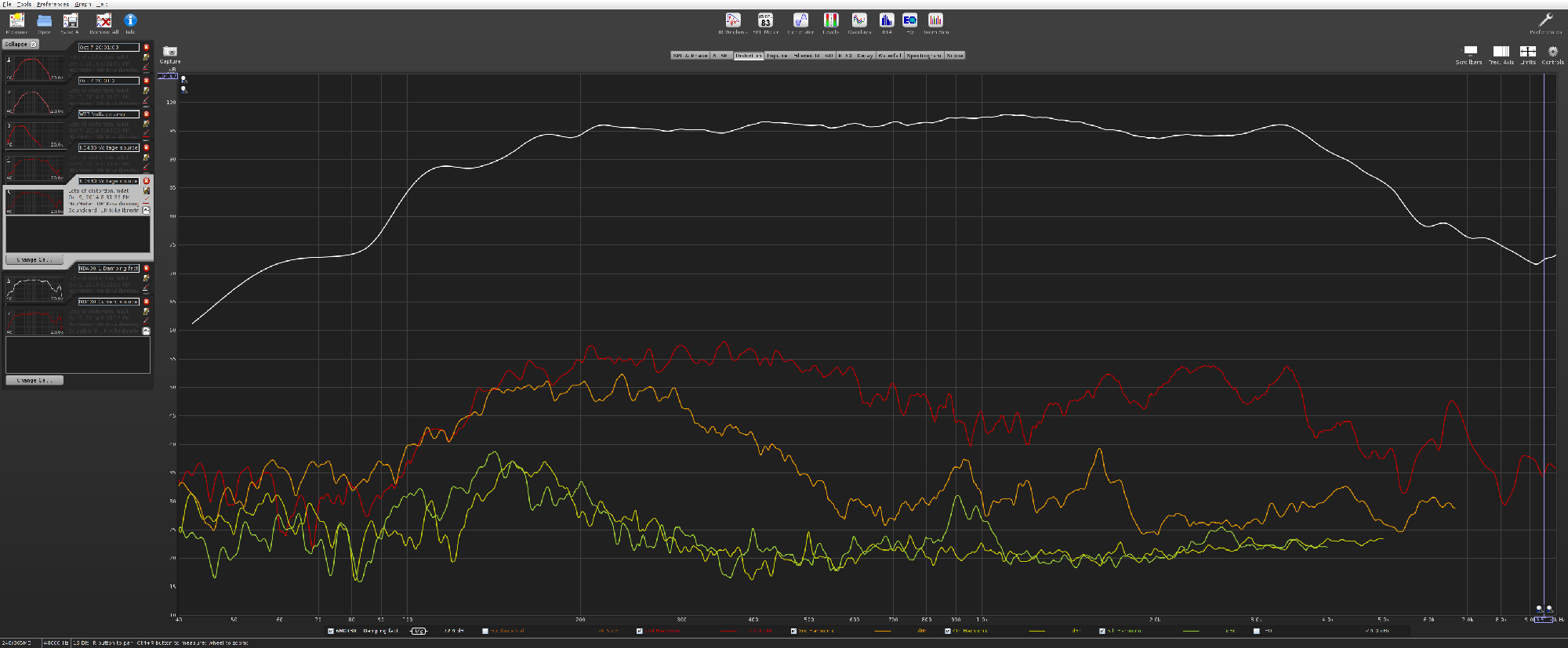Image resolution: width=1568 pixels, height=648 pixels.
Task: Open the IR Windows tool
Action: pyautogui.click(x=733, y=20)
